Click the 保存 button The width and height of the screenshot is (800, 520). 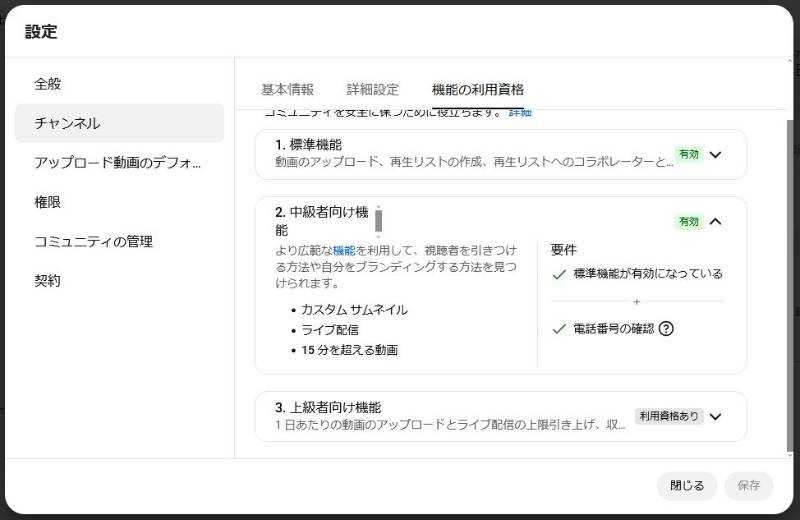pos(748,486)
